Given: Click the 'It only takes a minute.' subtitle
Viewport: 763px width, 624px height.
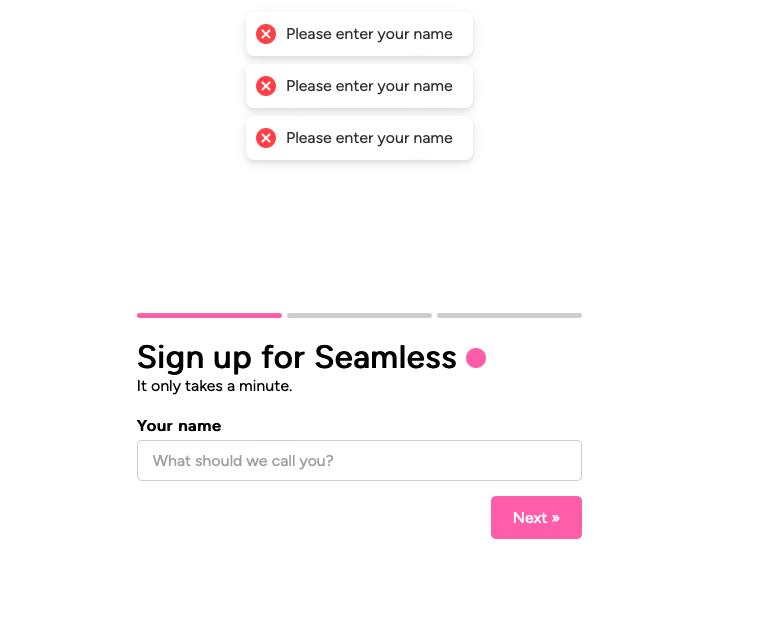Looking at the screenshot, I should click(215, 386).
